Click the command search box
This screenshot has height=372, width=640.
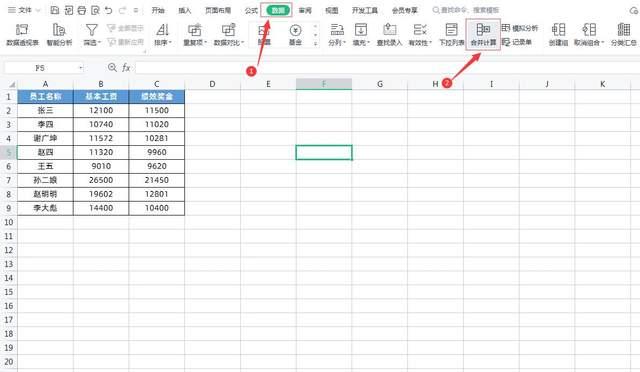coord(466,10)
